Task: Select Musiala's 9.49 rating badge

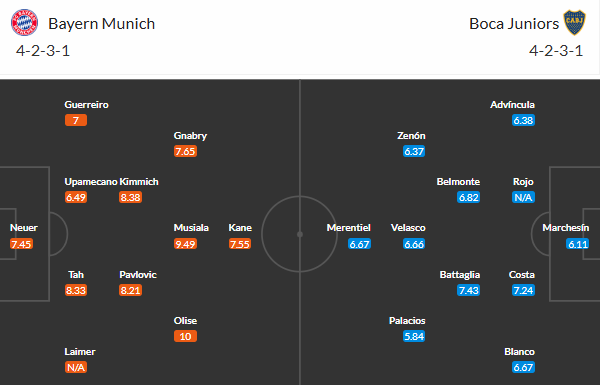Action: [185, 244]
